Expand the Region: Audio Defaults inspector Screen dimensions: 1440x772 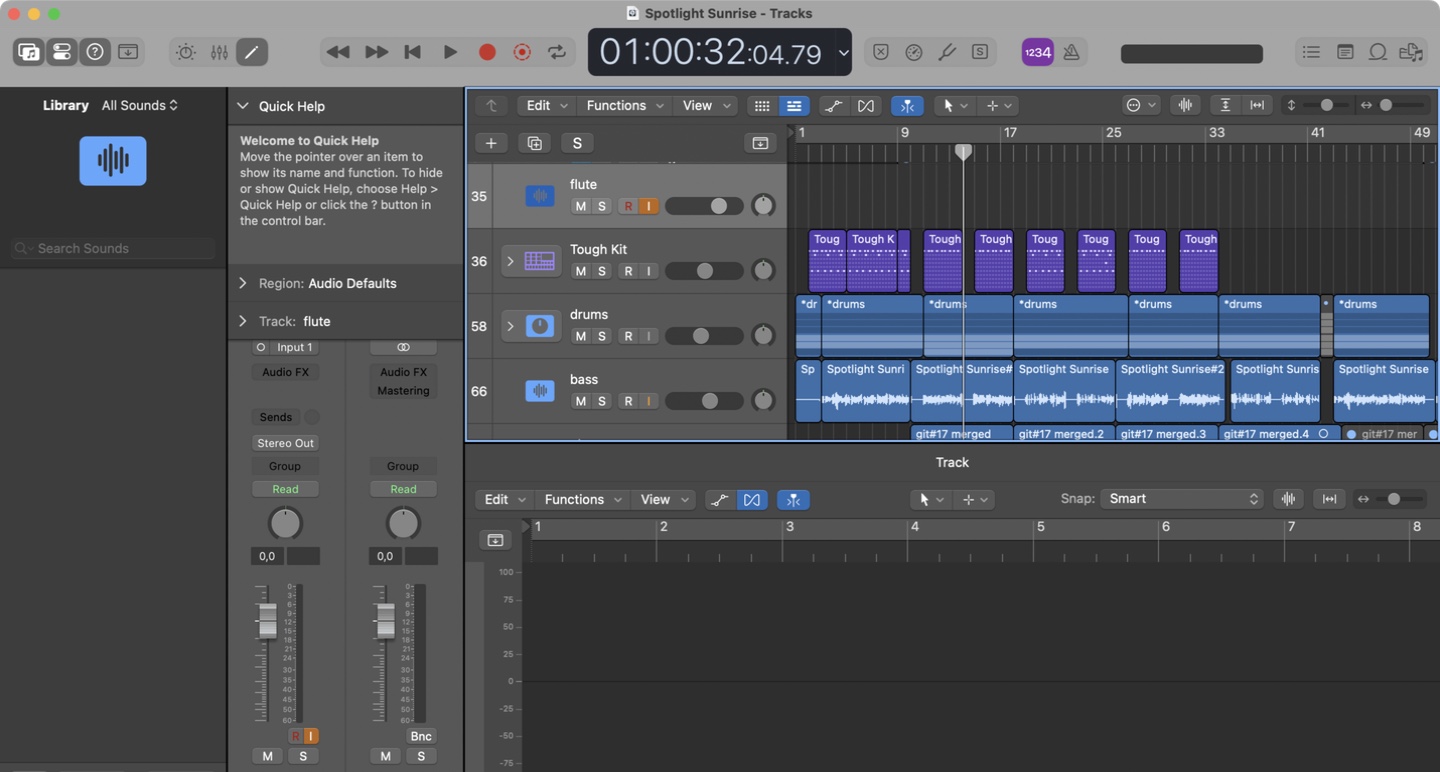(x=243, y=283)
